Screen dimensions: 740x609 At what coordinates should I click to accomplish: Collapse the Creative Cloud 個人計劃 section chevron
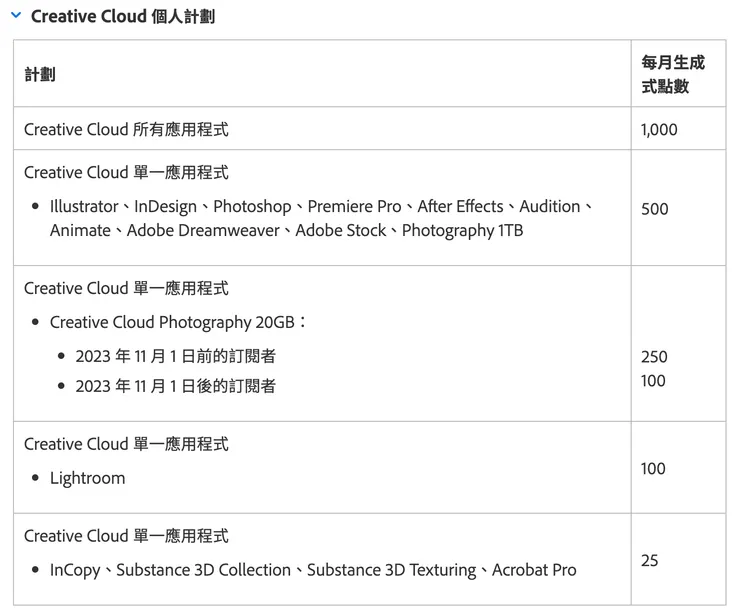(x=16, y=16)
